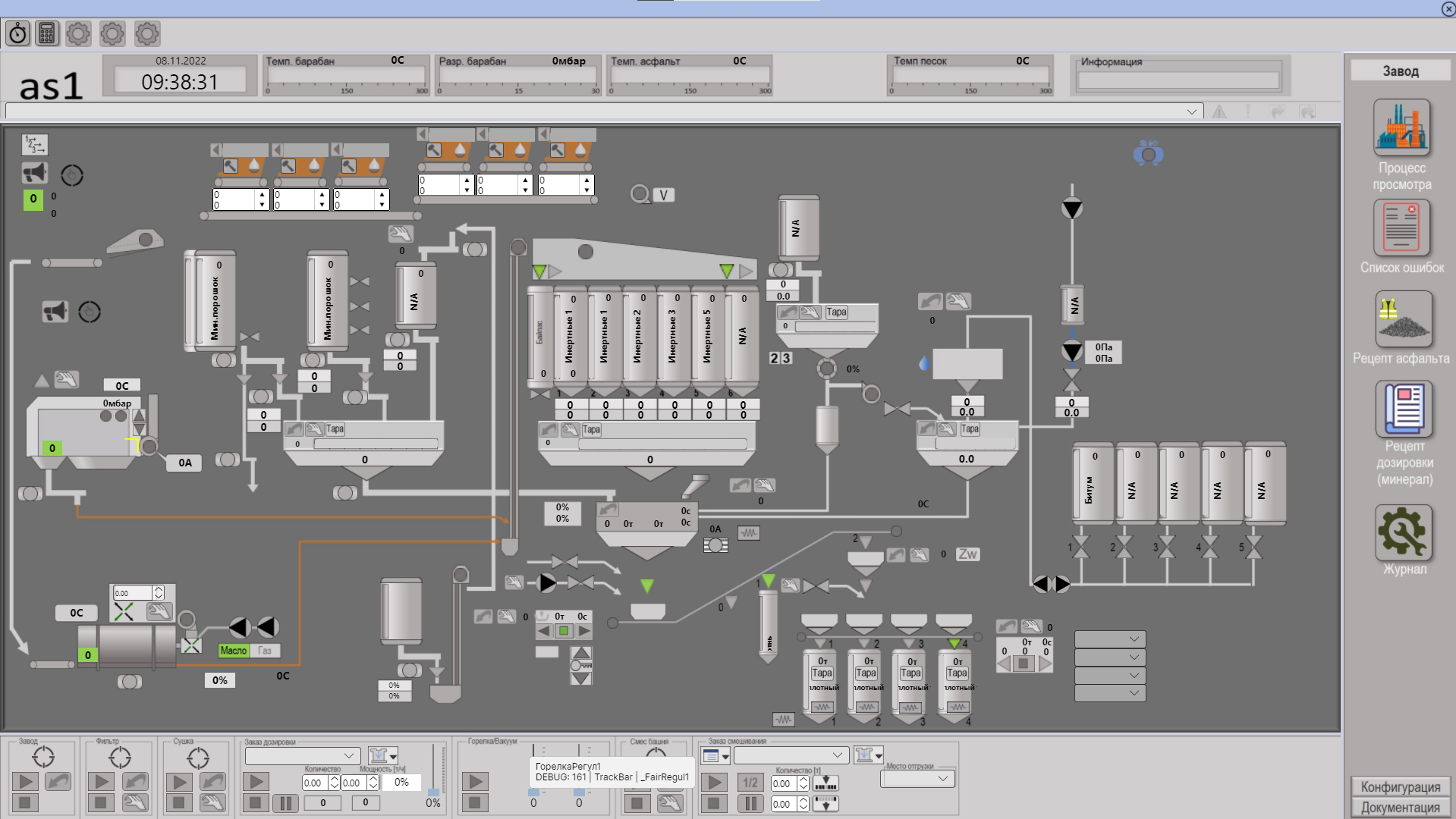Open Рецепт дозировки (минерал) page
The height and width of the screenshot is (819, 1456).
(1404, 409)
